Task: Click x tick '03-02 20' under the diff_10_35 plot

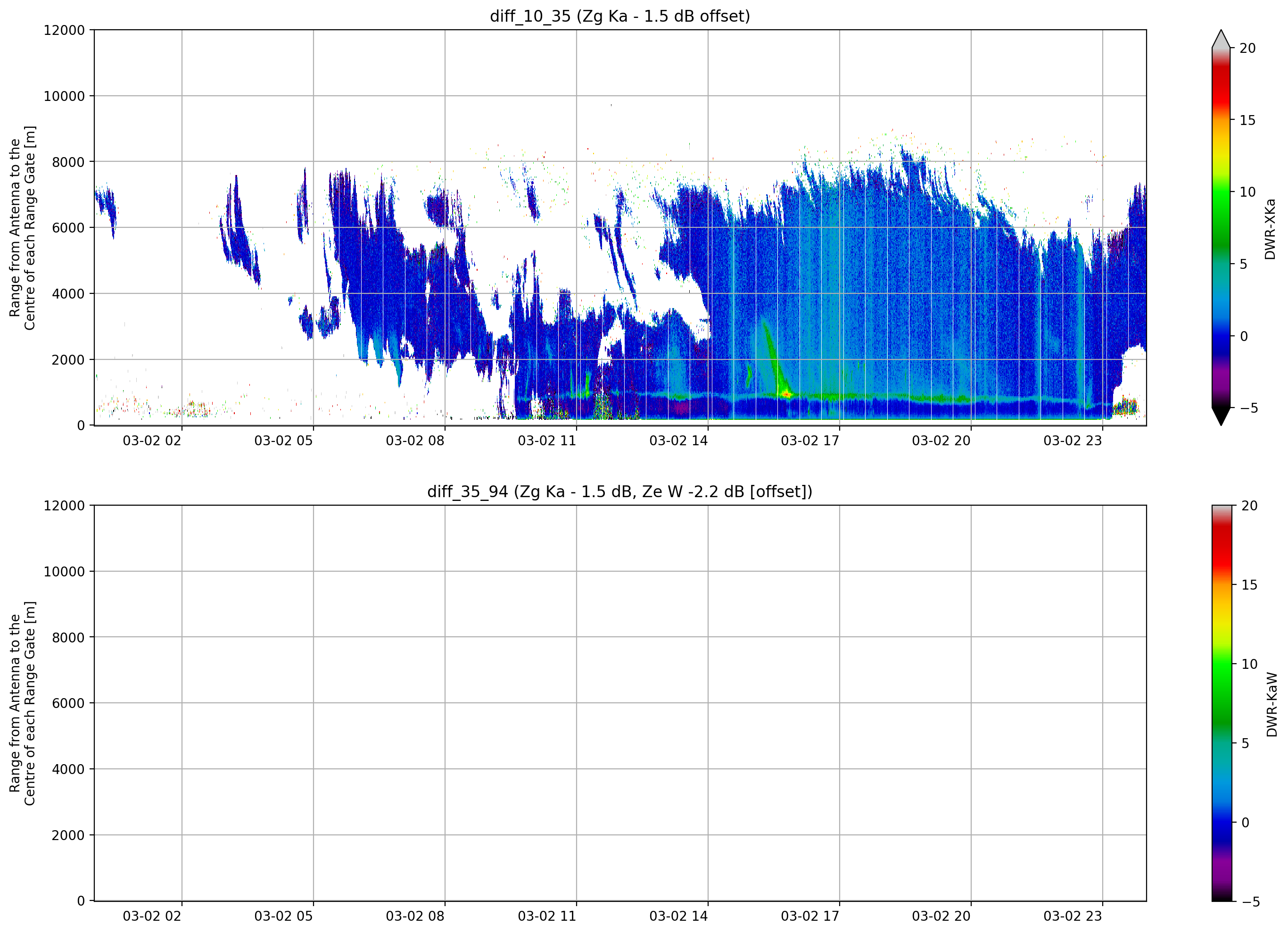Action: coord(941,441)
